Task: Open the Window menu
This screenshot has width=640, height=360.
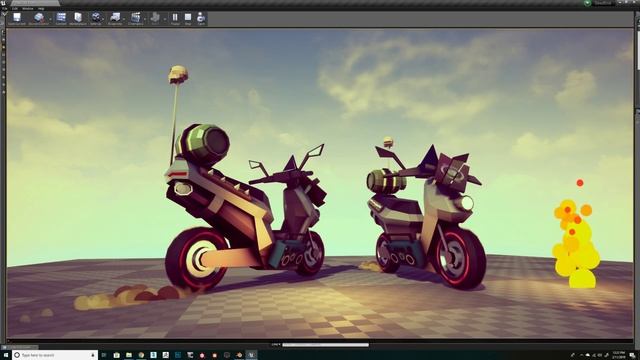Action: [x=28, y=8]
